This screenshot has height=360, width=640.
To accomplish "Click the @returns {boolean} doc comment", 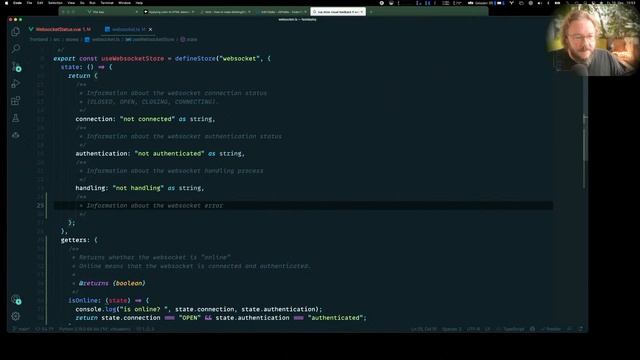I will pyautogui.click(x=112, y=283).
